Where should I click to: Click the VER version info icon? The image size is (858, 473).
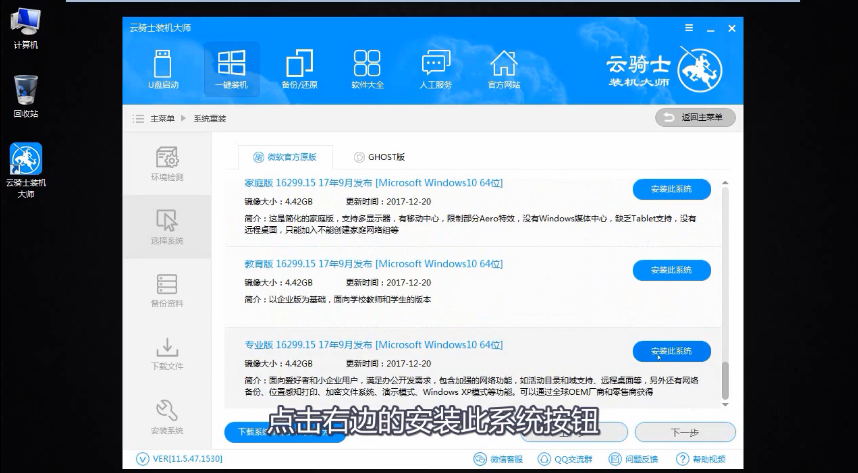142,459
